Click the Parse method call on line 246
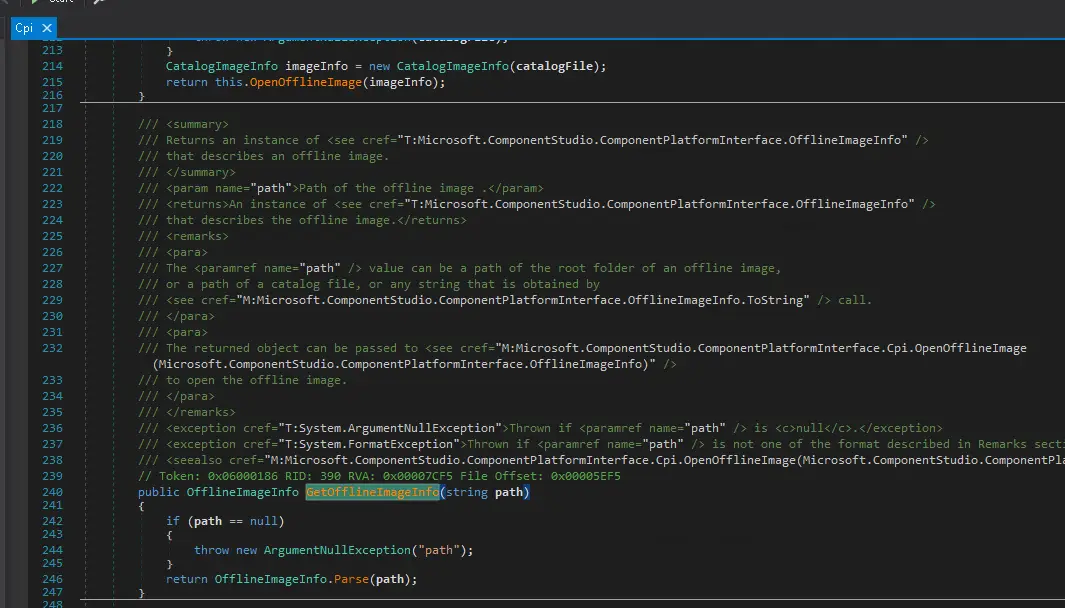The width and height of the screenshot is (1065, 608). click(x=351, y=579)
